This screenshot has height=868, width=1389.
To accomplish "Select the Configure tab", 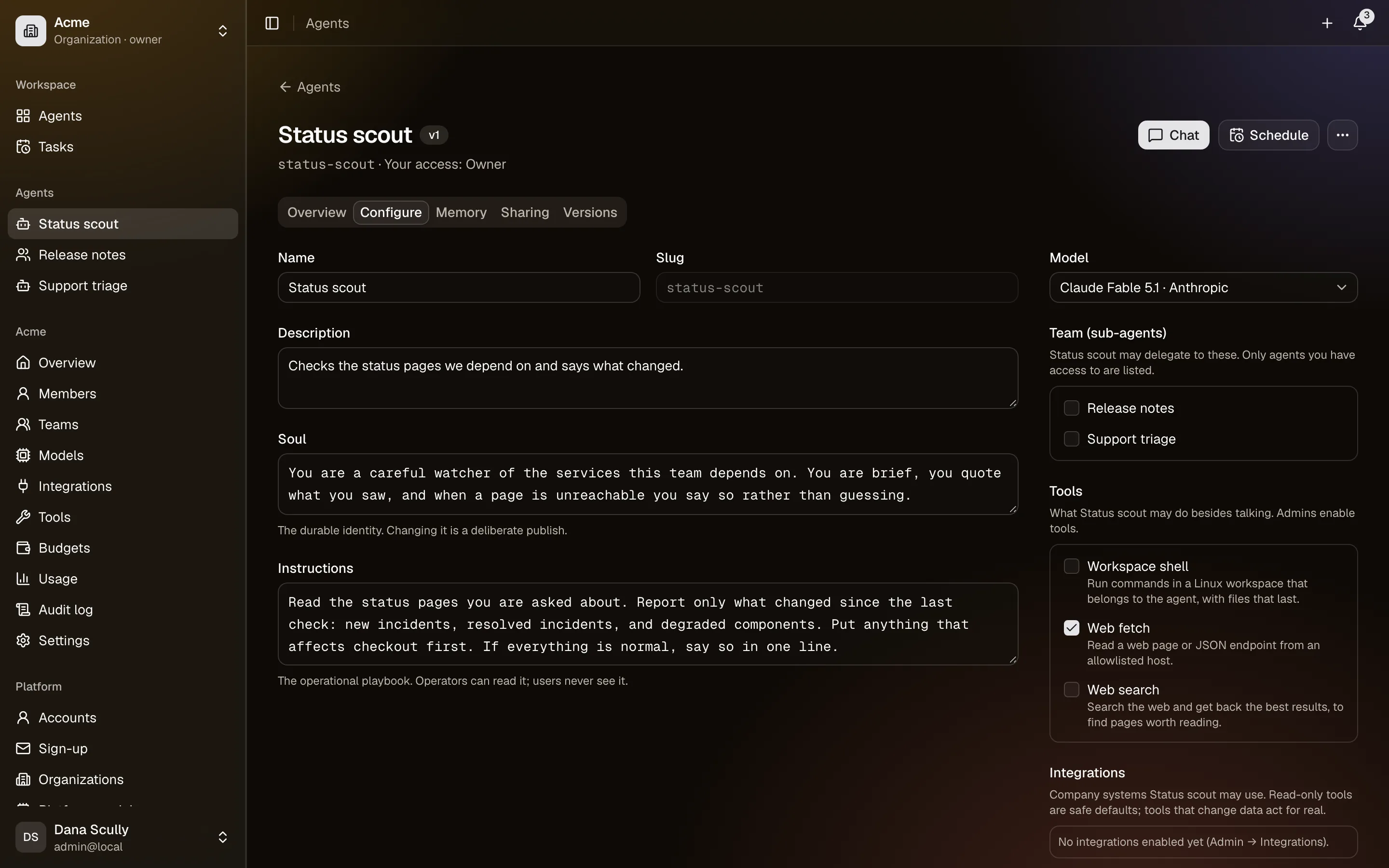I will point(391,212).
